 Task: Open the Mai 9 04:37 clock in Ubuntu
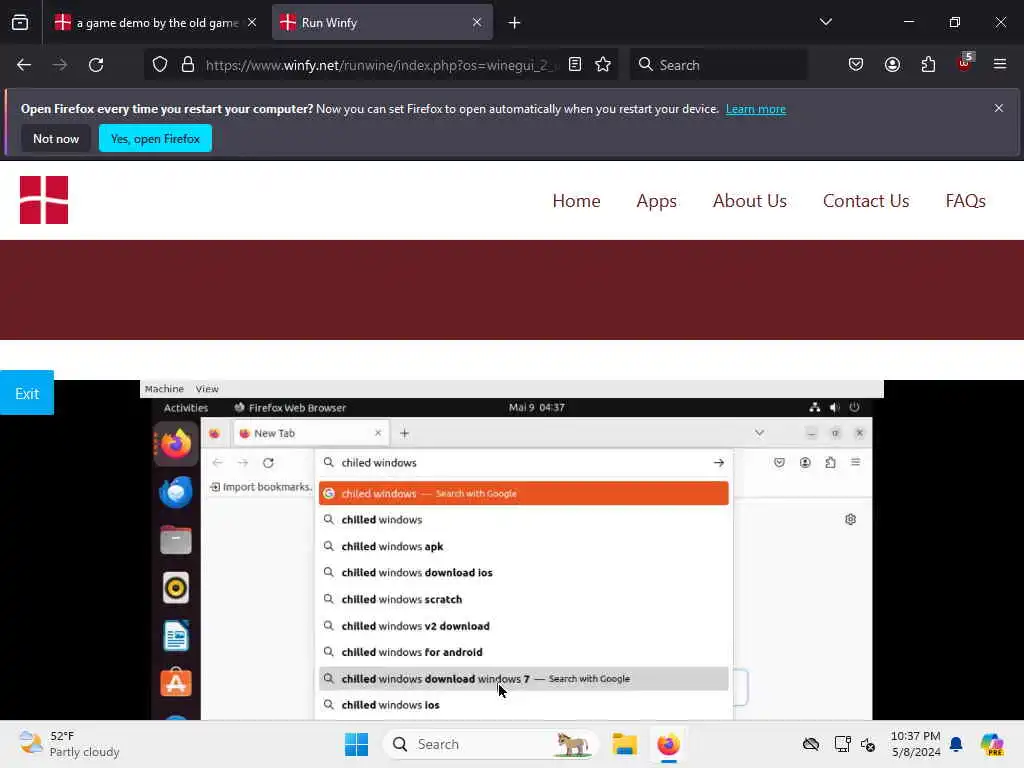[536, 408]
